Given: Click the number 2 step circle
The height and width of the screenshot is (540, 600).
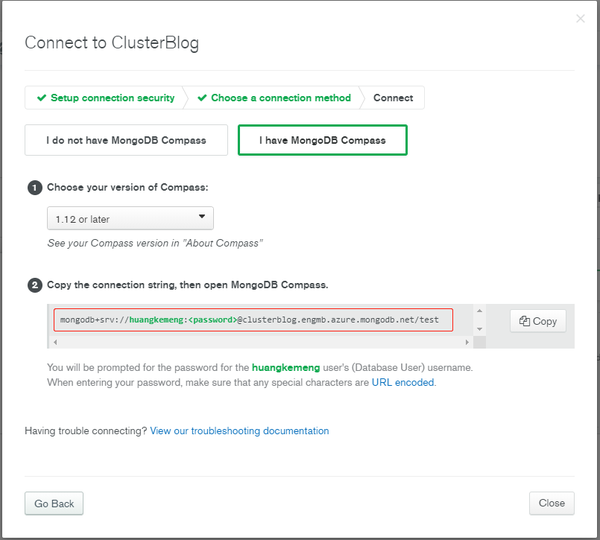Looking at the screenshot, I should pyautogui.click(x=35, y=285).
